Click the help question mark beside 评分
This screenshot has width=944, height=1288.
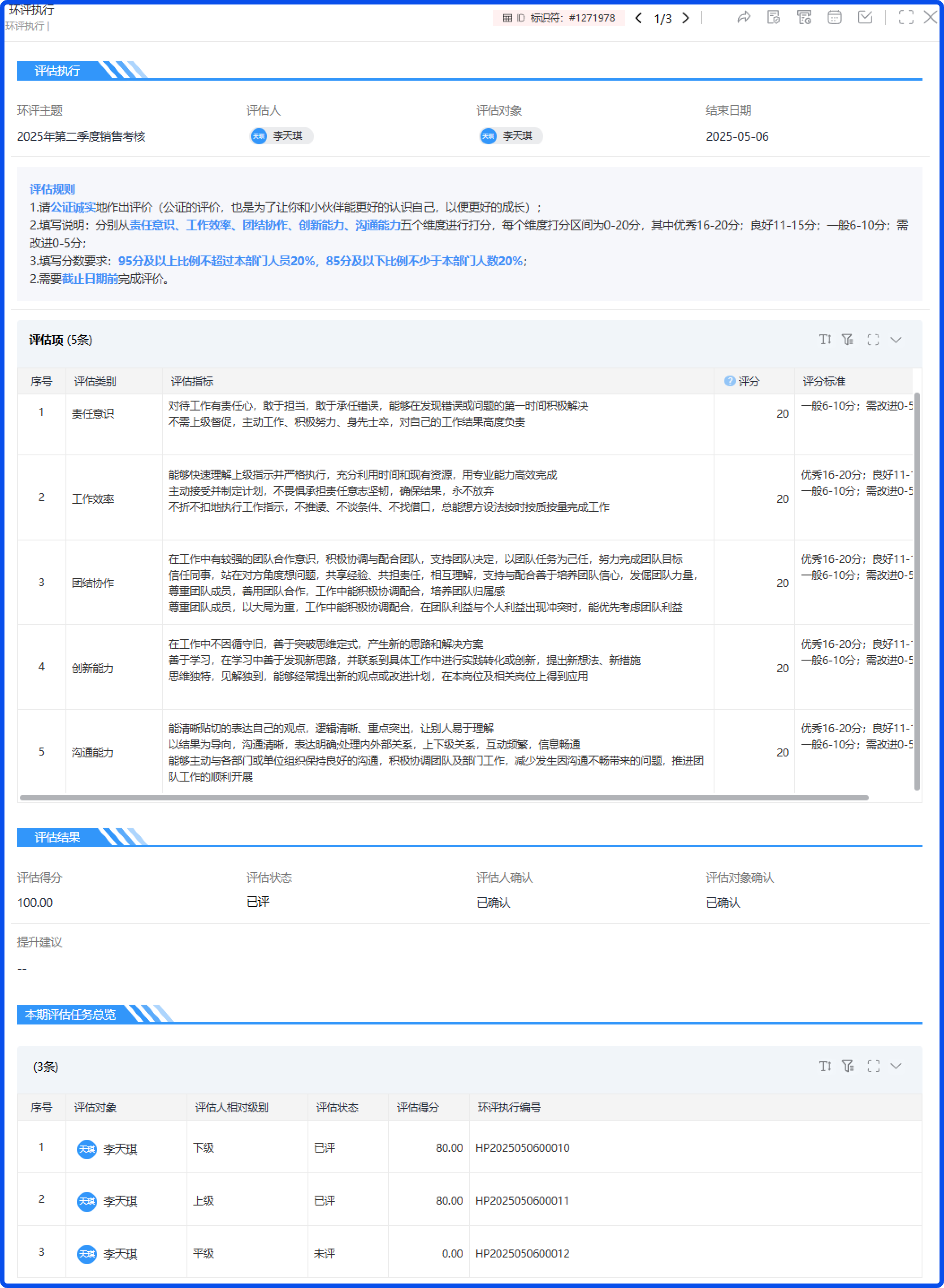729,381
